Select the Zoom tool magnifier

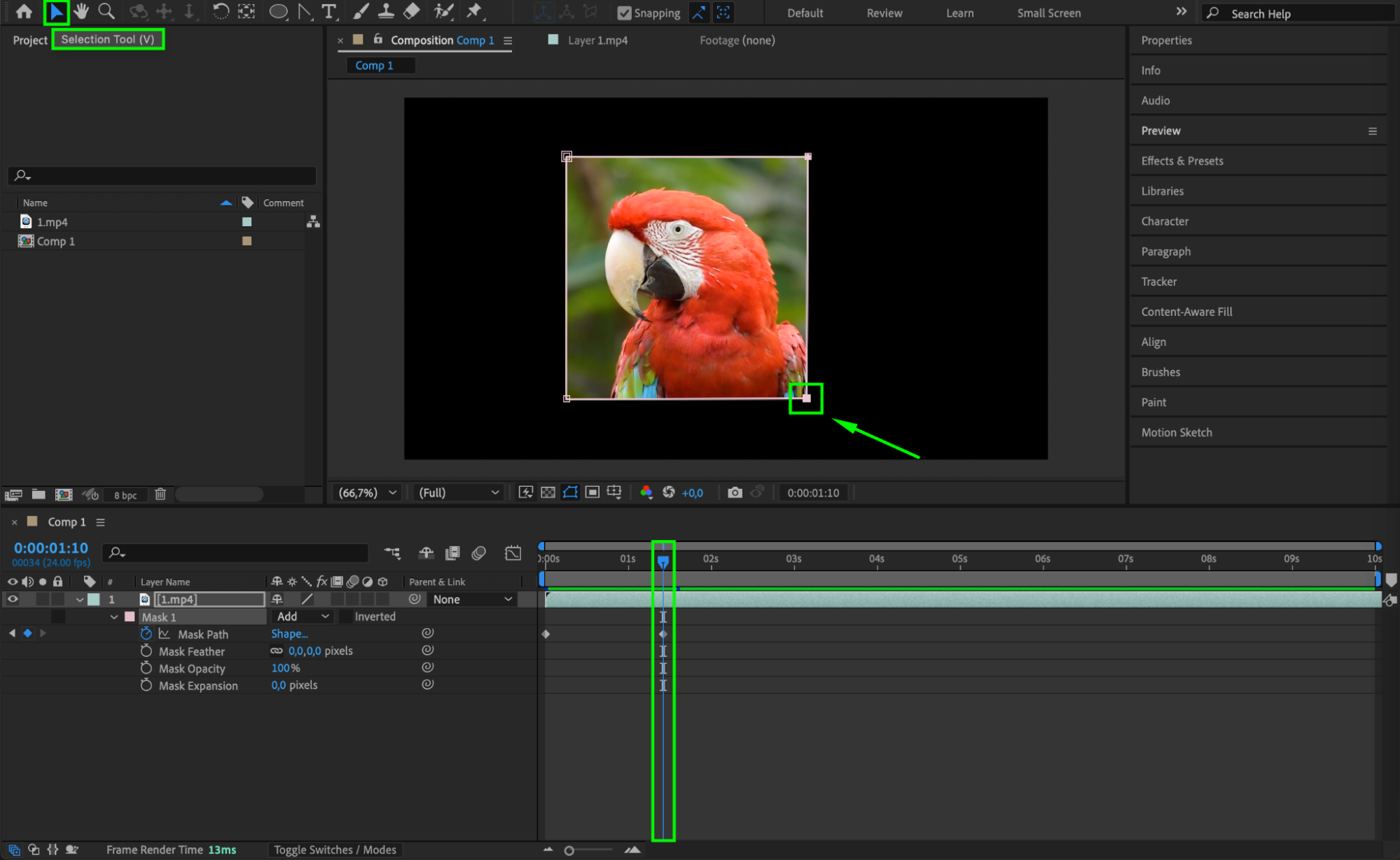click(x=106, y=11)
